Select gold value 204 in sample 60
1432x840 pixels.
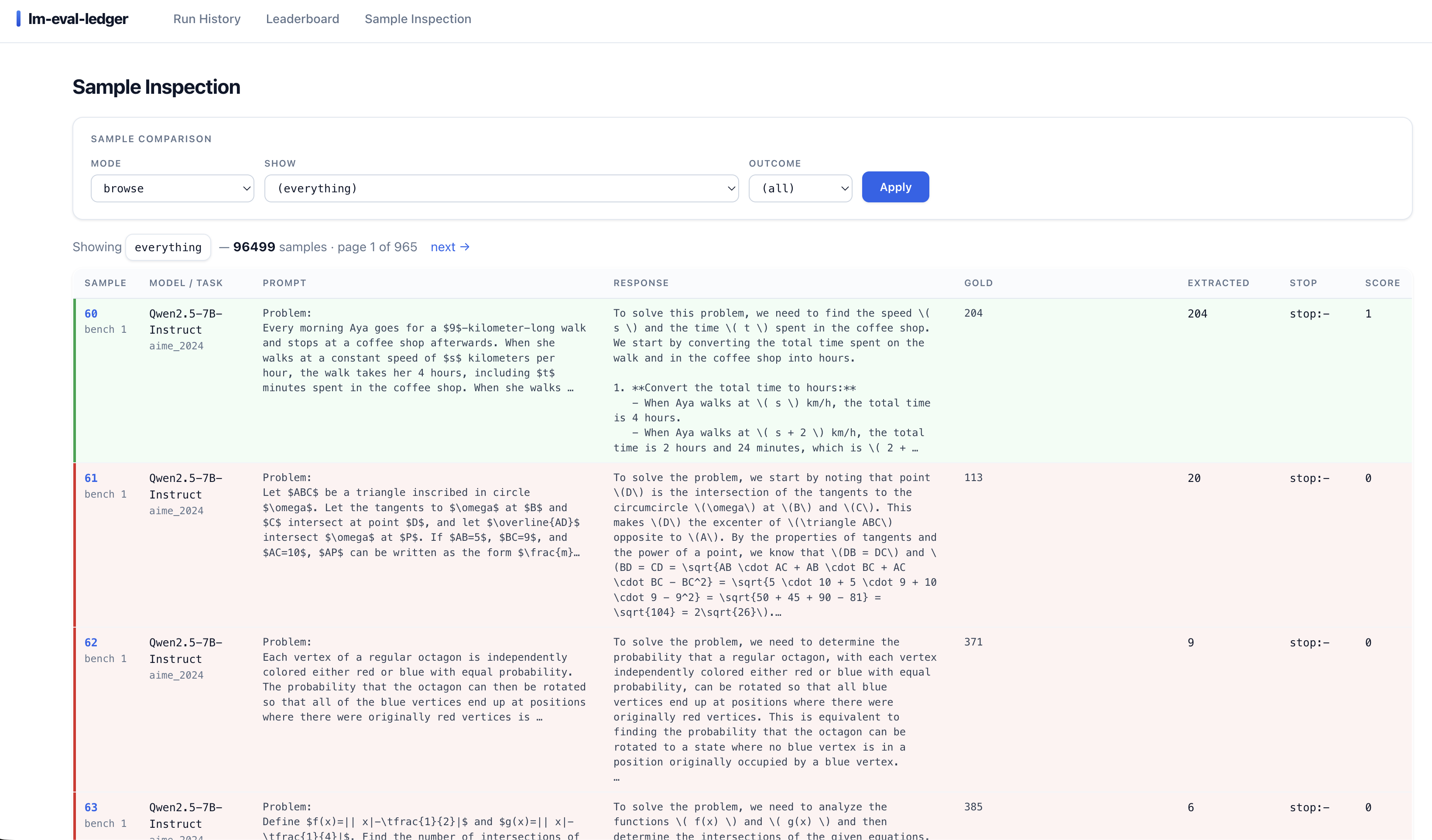coord(973,313)
